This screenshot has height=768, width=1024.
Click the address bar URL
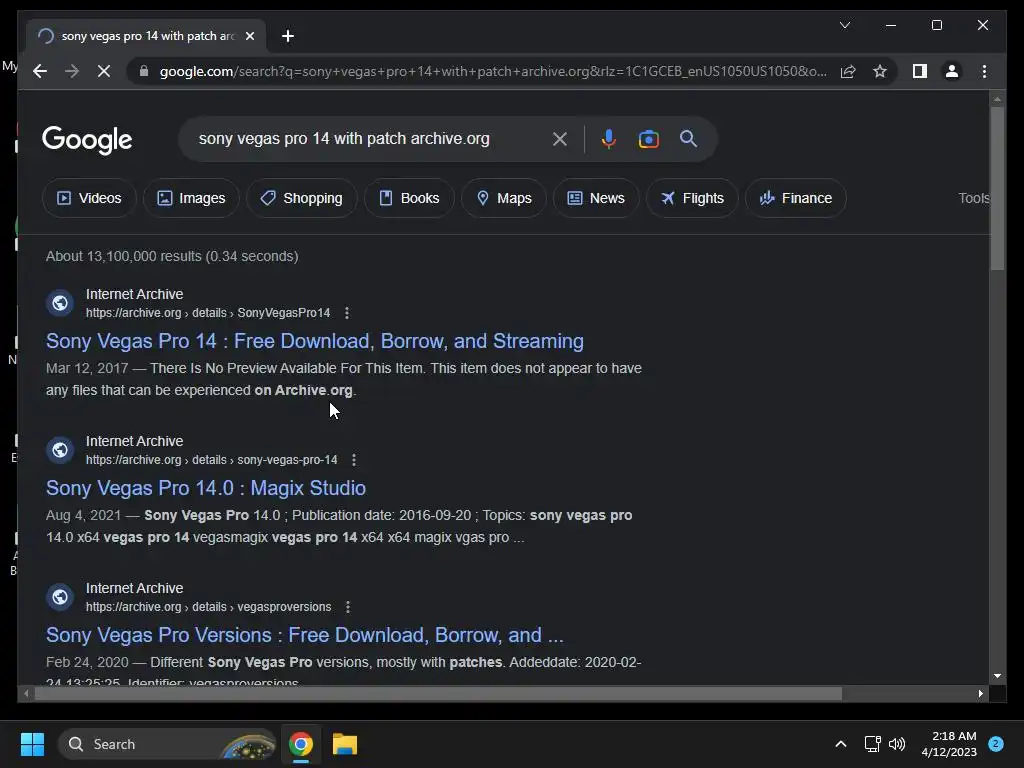coord(493,71)
